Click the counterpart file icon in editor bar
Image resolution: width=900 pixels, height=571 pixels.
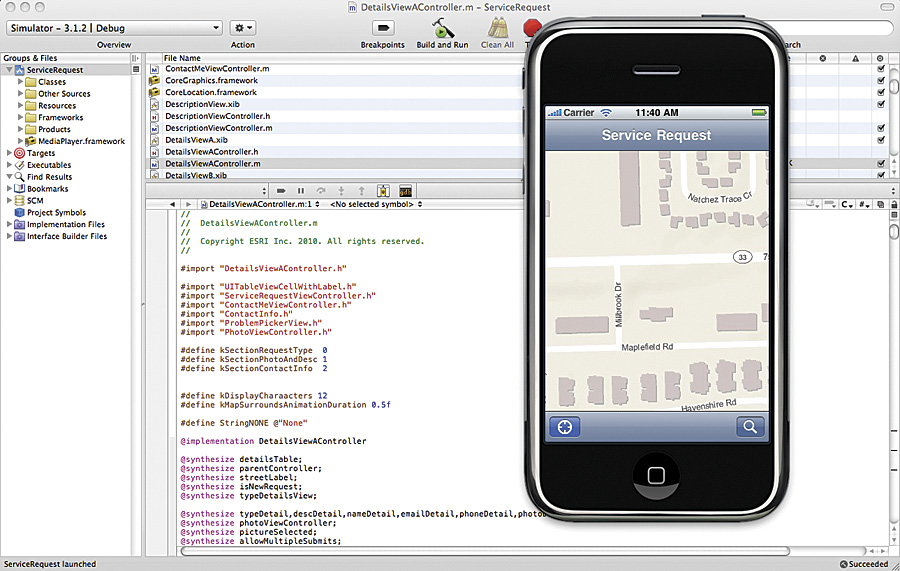pos(880,204)
